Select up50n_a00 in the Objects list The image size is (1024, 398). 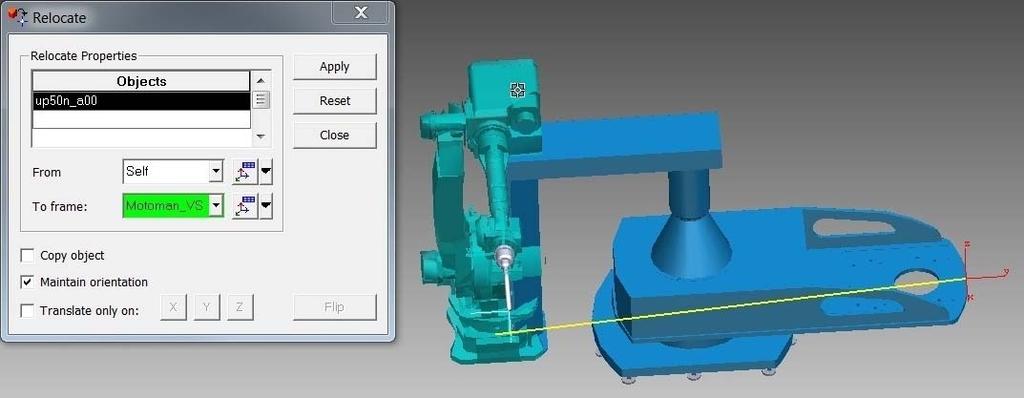[141, 101]
